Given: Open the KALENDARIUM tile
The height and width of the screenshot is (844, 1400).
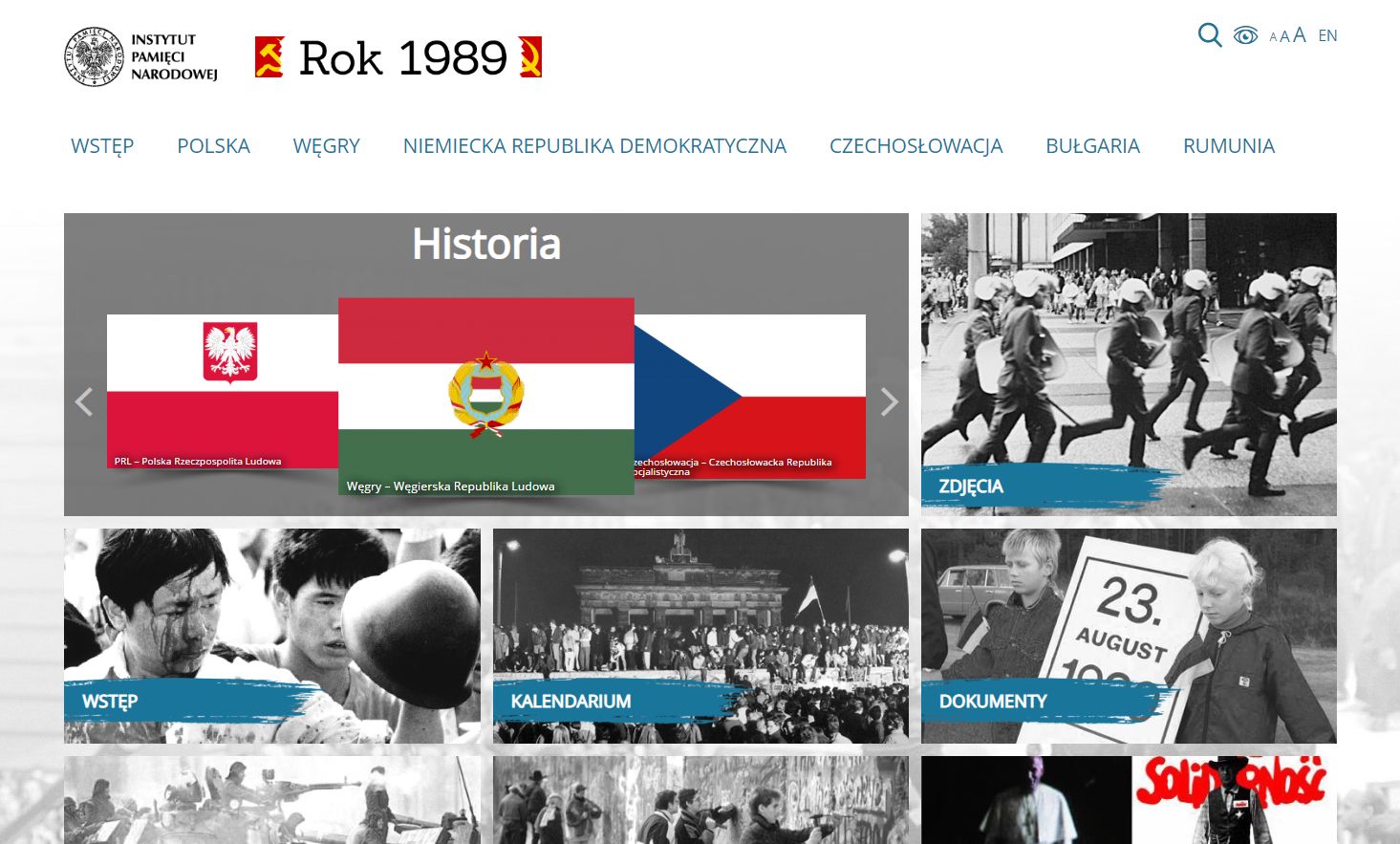Looking at the screenshot, I should (700, 636).
